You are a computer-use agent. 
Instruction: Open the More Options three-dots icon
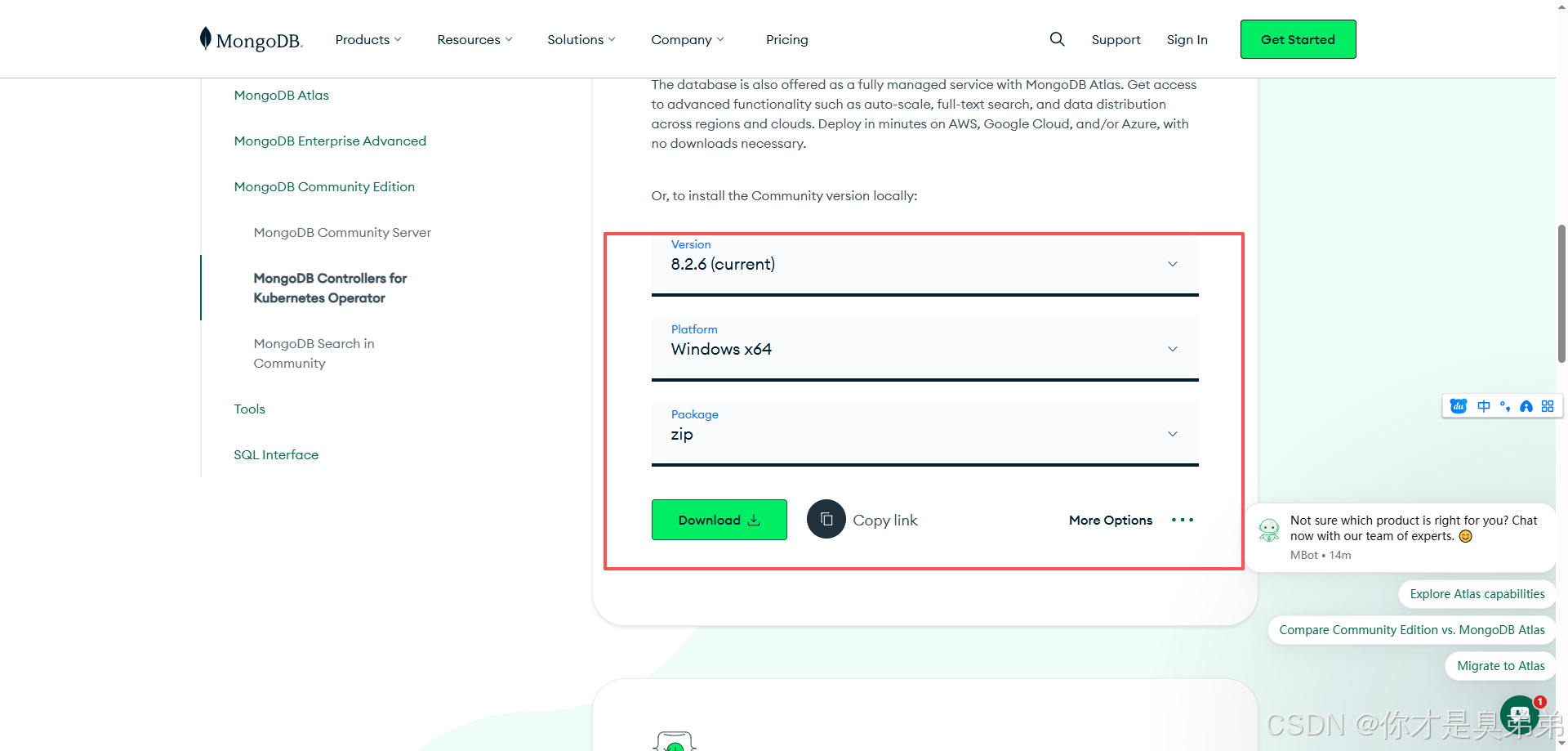(1182, 520)
